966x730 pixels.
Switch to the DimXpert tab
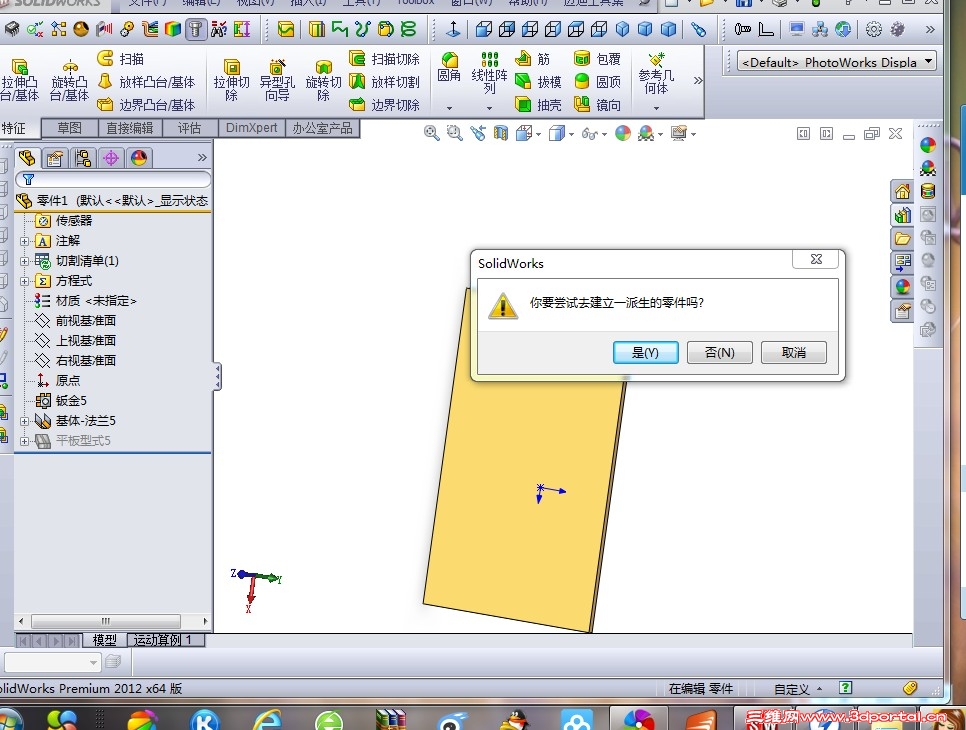251,128
